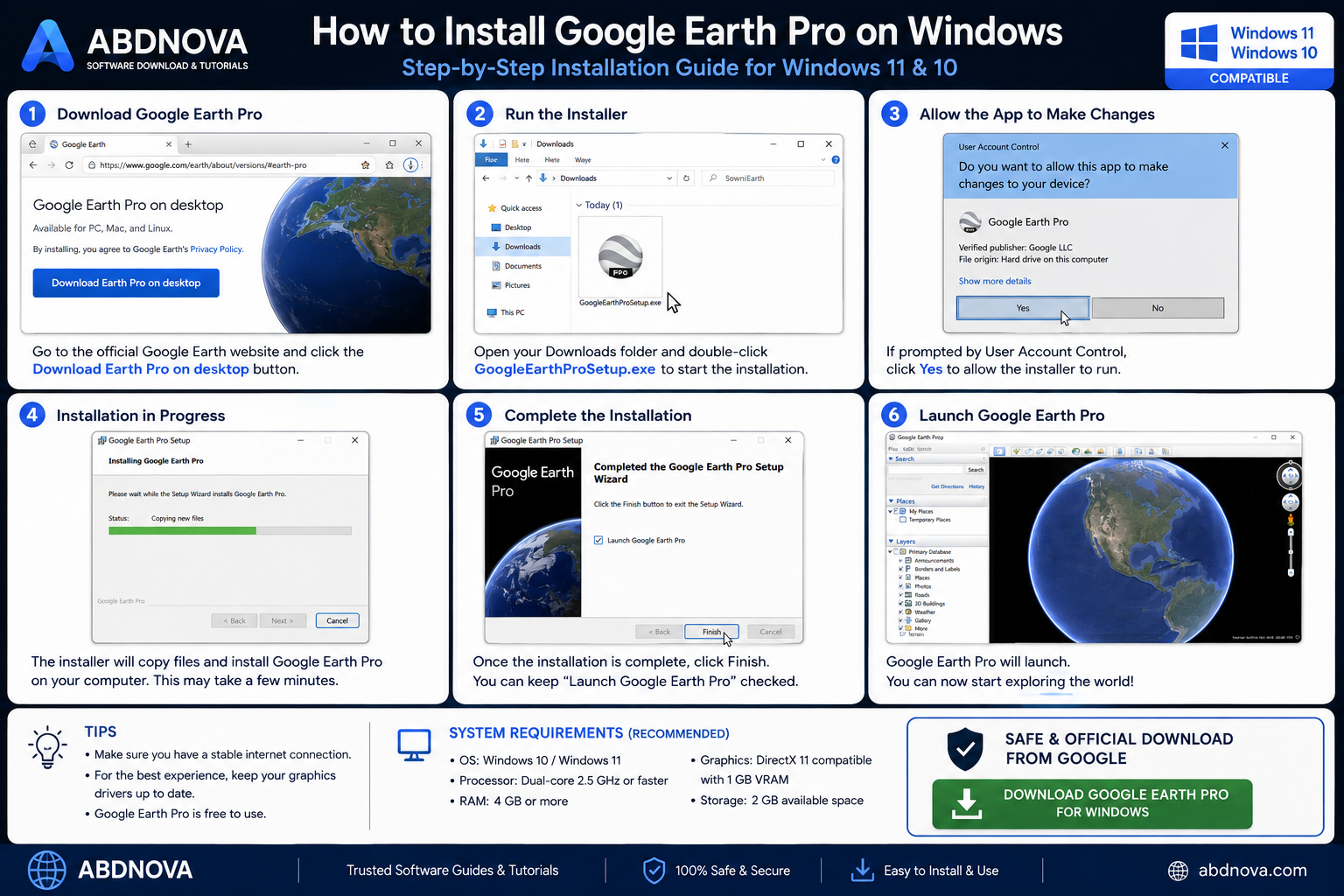Toggle 3D Buildings layer checkbox

901,604
